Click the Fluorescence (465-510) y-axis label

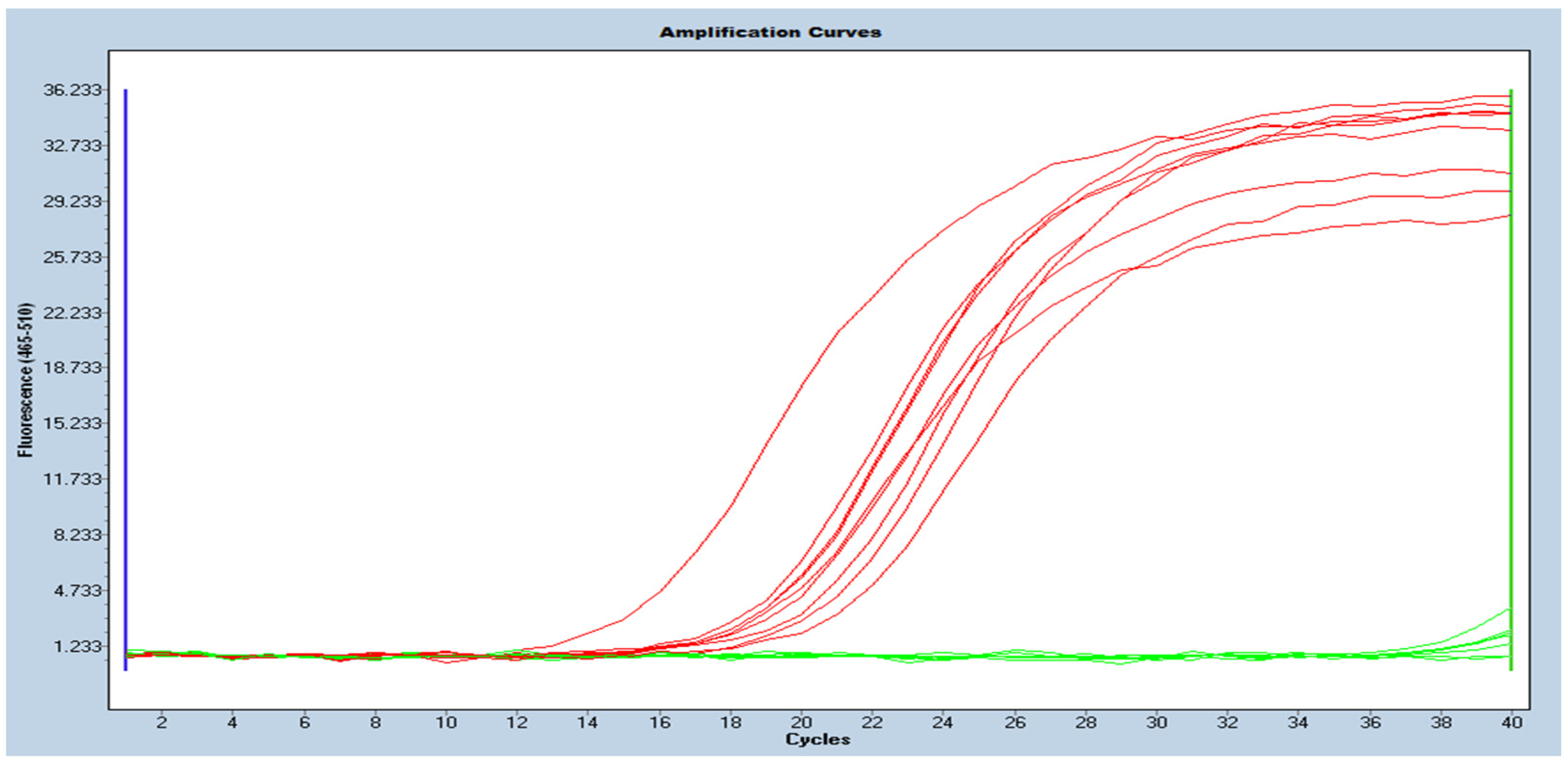[26, 380]
